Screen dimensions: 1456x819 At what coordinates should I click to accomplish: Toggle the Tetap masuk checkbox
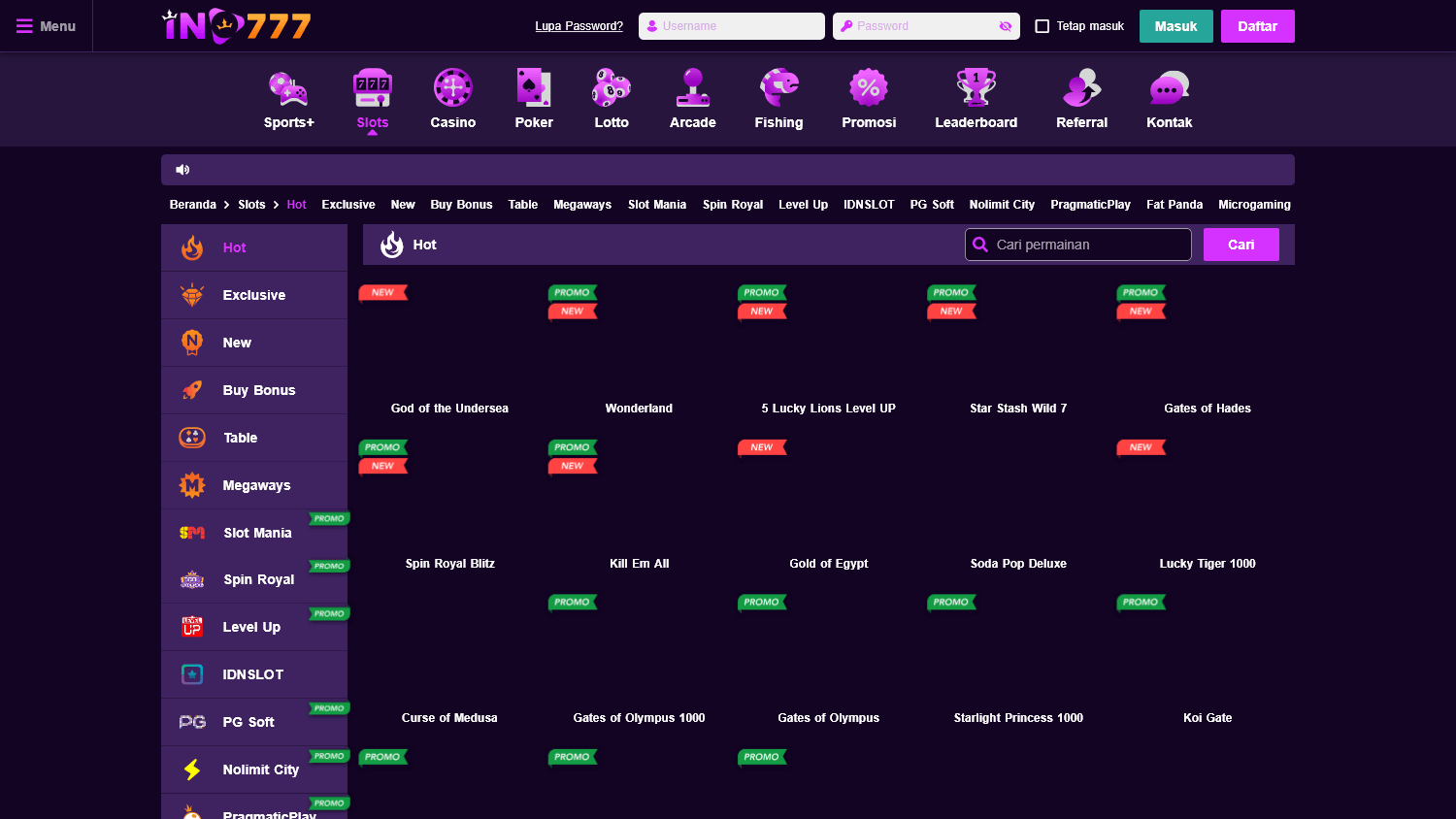[x=1042, y=26]
